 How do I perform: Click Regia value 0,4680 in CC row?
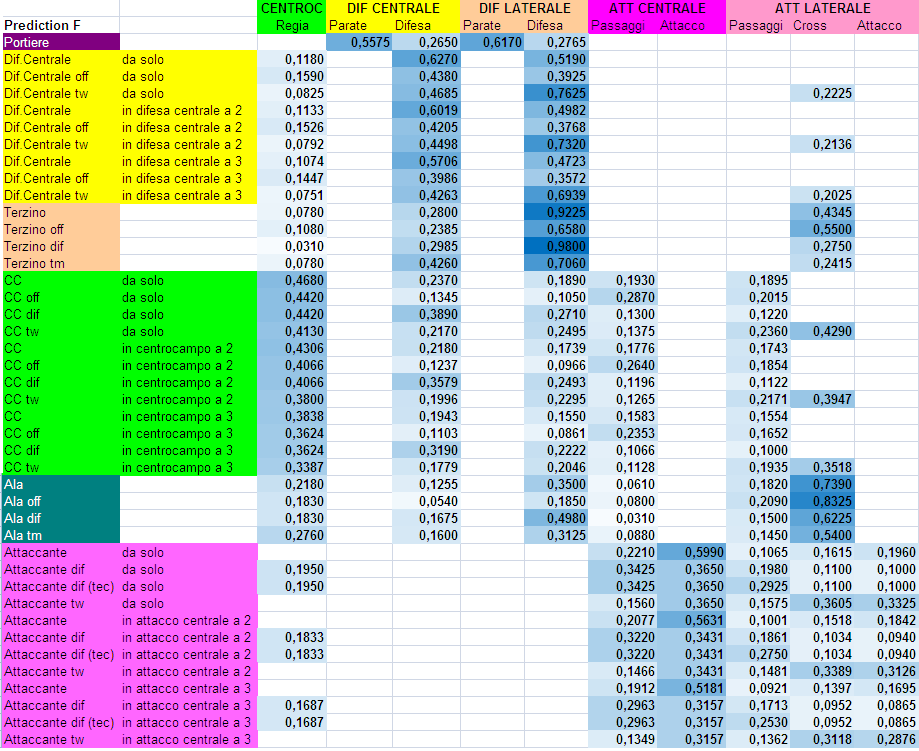coord(292,280)
